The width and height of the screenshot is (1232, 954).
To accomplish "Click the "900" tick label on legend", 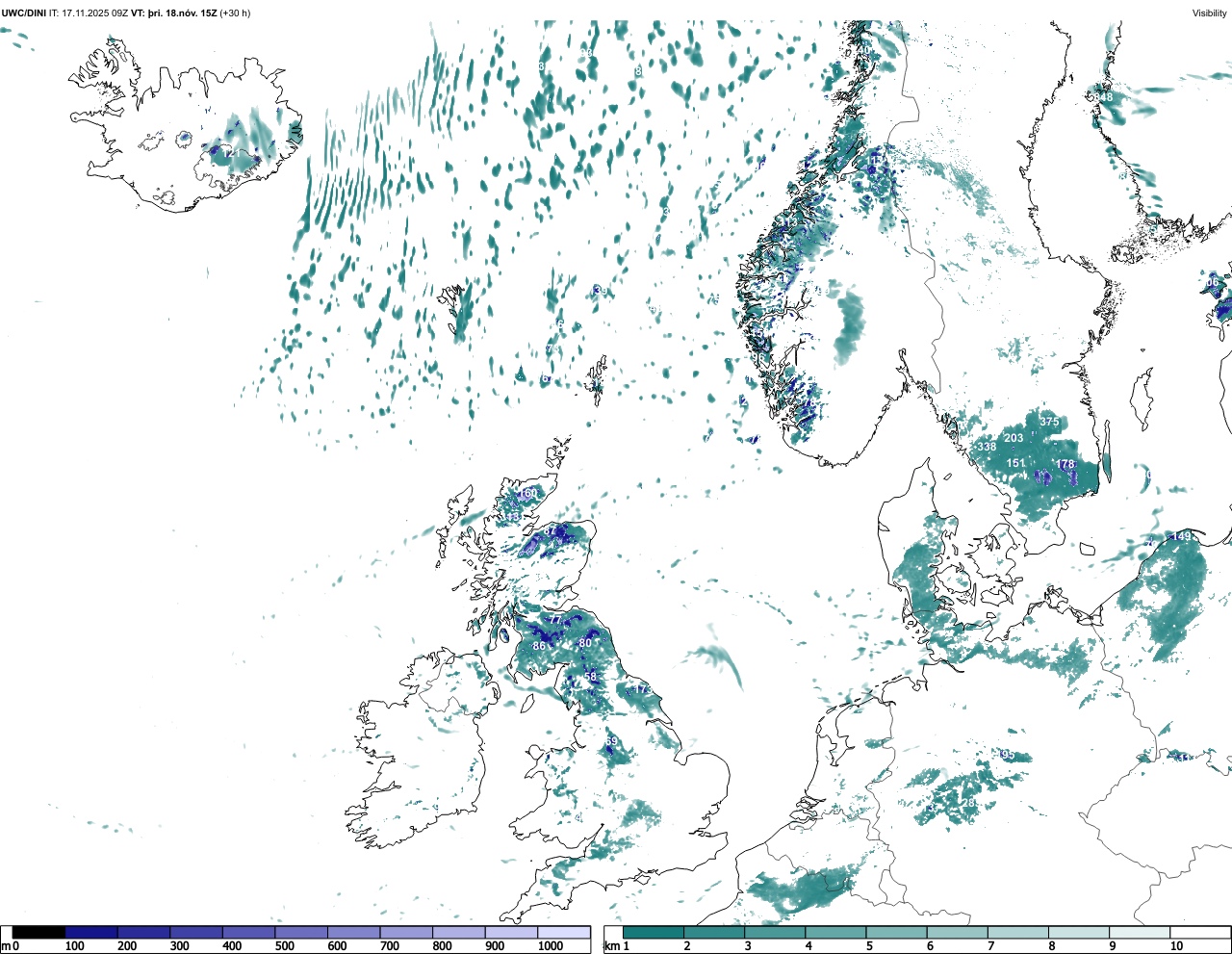I will (495, 946).
